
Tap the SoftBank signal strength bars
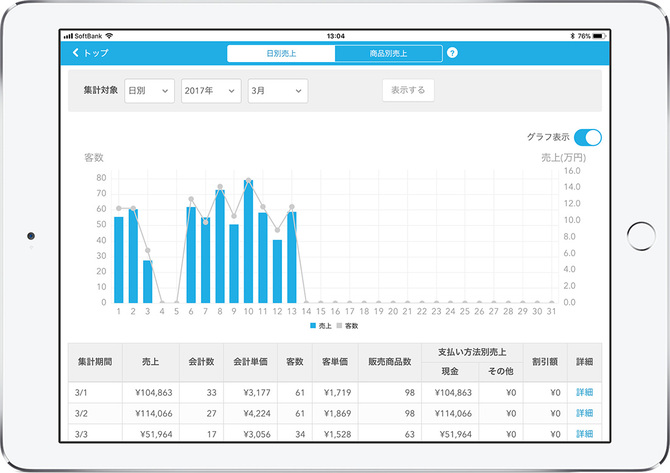click(68, 36)
